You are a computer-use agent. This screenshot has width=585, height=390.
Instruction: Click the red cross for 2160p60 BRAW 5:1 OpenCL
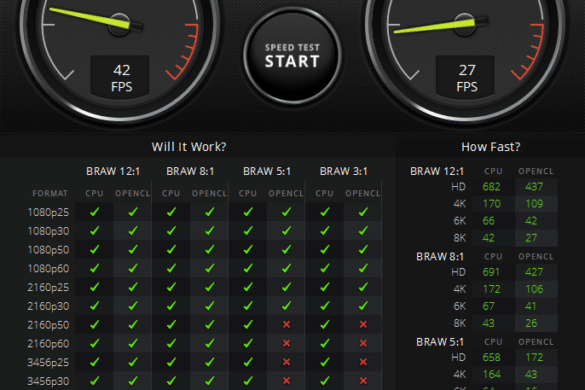pos(286,343)
